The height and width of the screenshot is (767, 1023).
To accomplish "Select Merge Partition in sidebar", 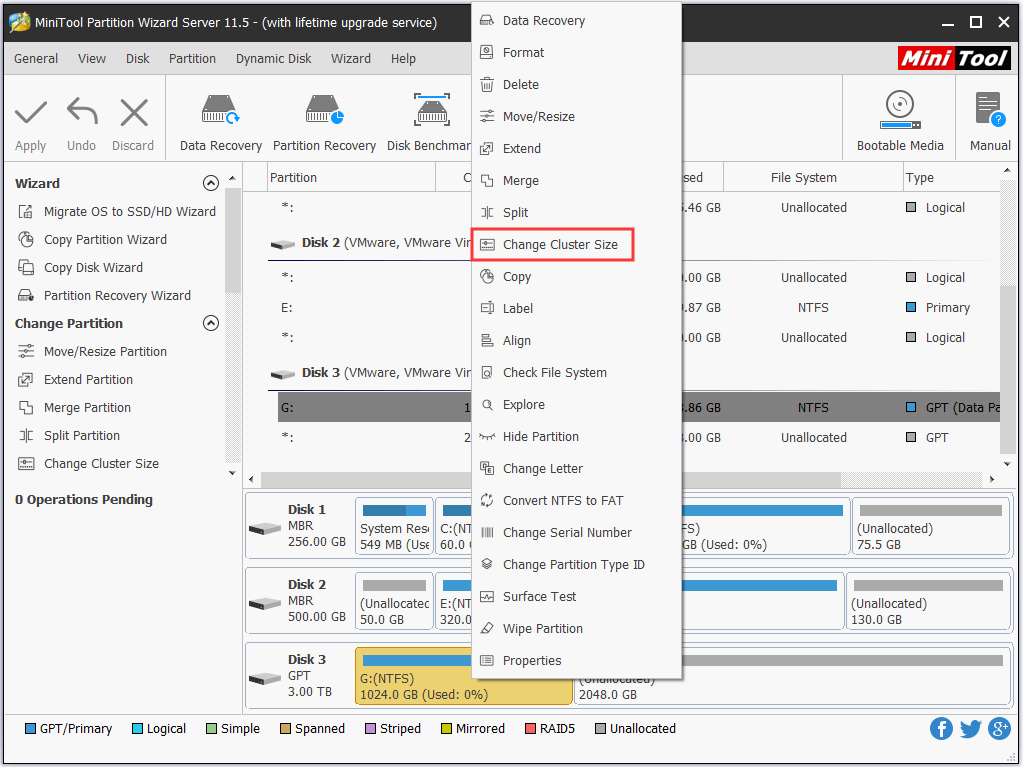I will point(74,408).
